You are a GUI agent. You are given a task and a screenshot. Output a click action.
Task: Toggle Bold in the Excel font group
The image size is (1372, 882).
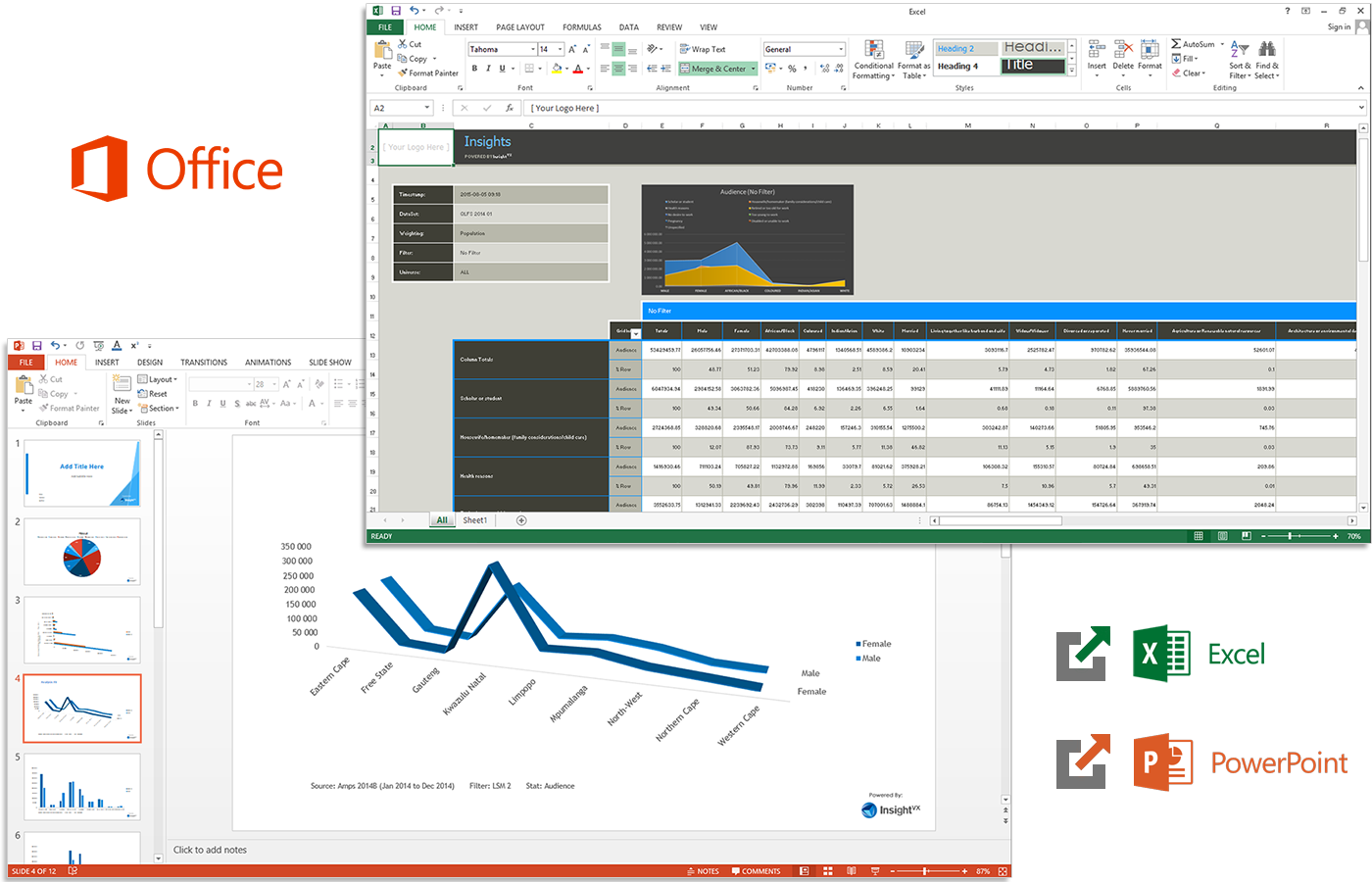pos(474,69)
